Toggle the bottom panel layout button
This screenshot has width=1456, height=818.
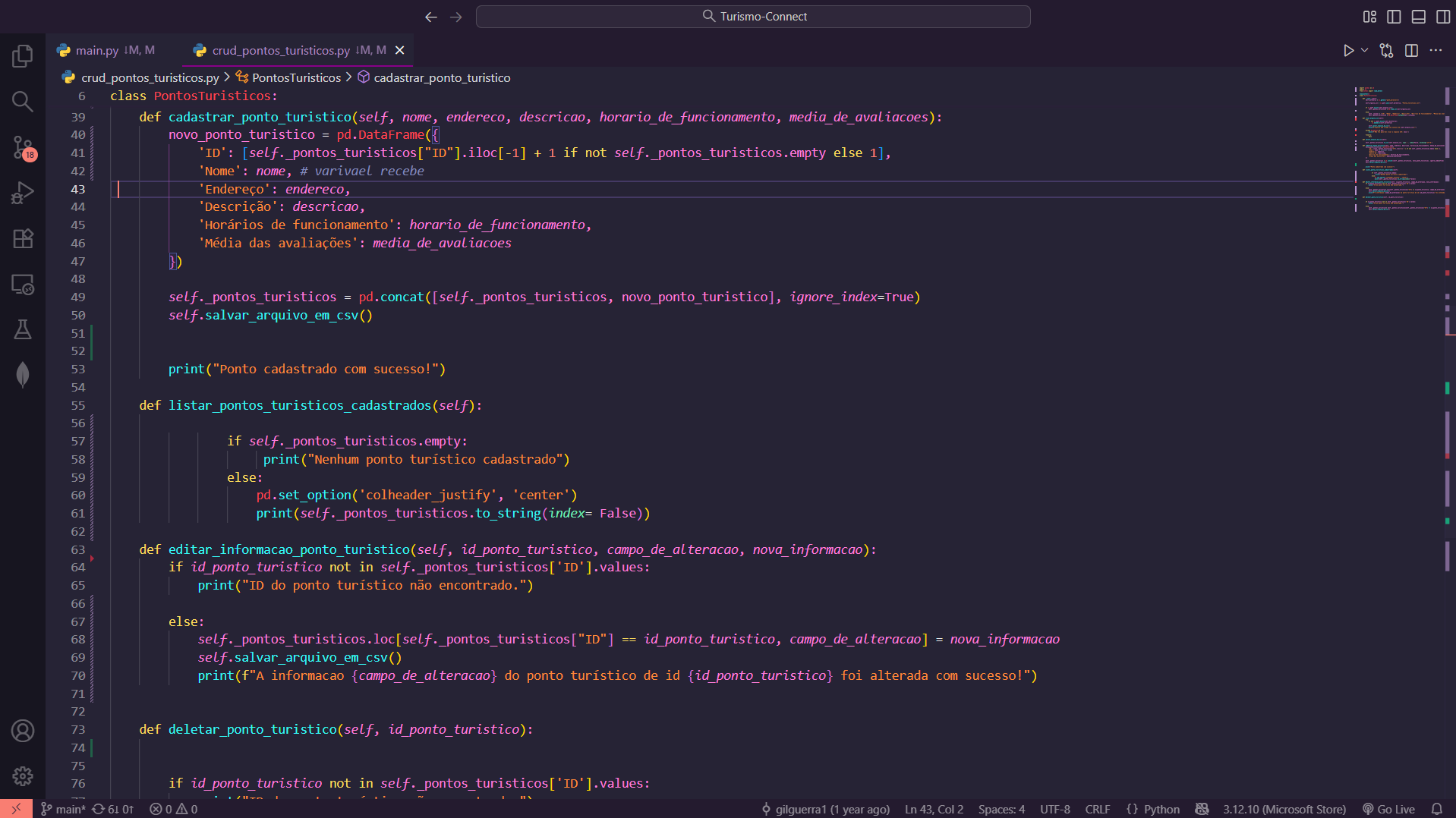1418,17
